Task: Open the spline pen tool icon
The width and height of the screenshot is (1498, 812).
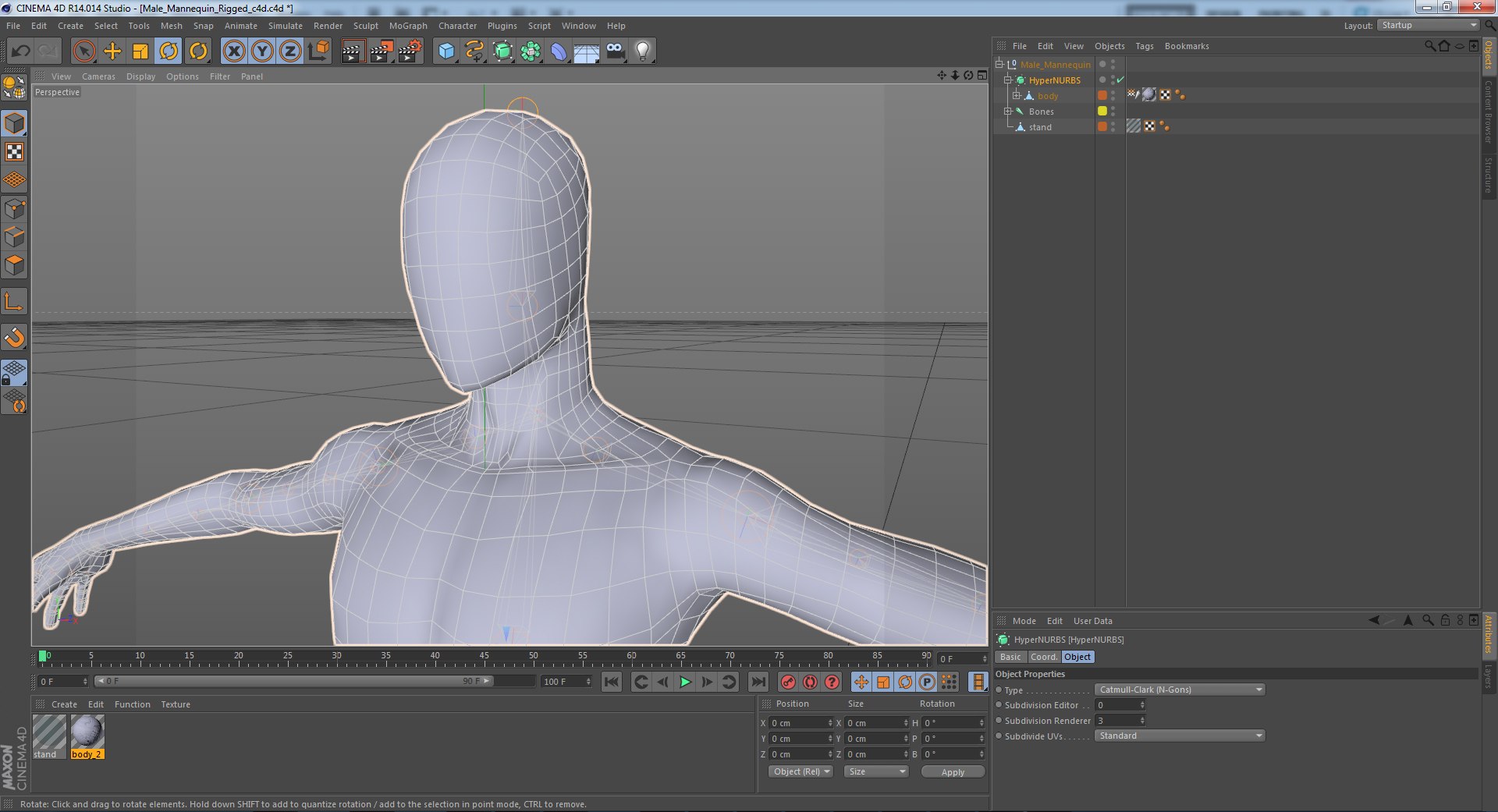Action: coord(474,51)
